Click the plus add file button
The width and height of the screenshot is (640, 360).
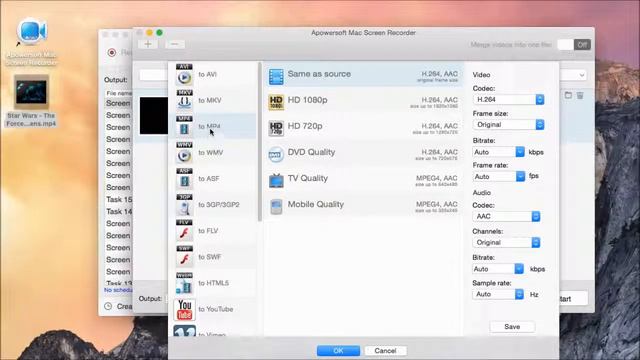tap(148, 44)
